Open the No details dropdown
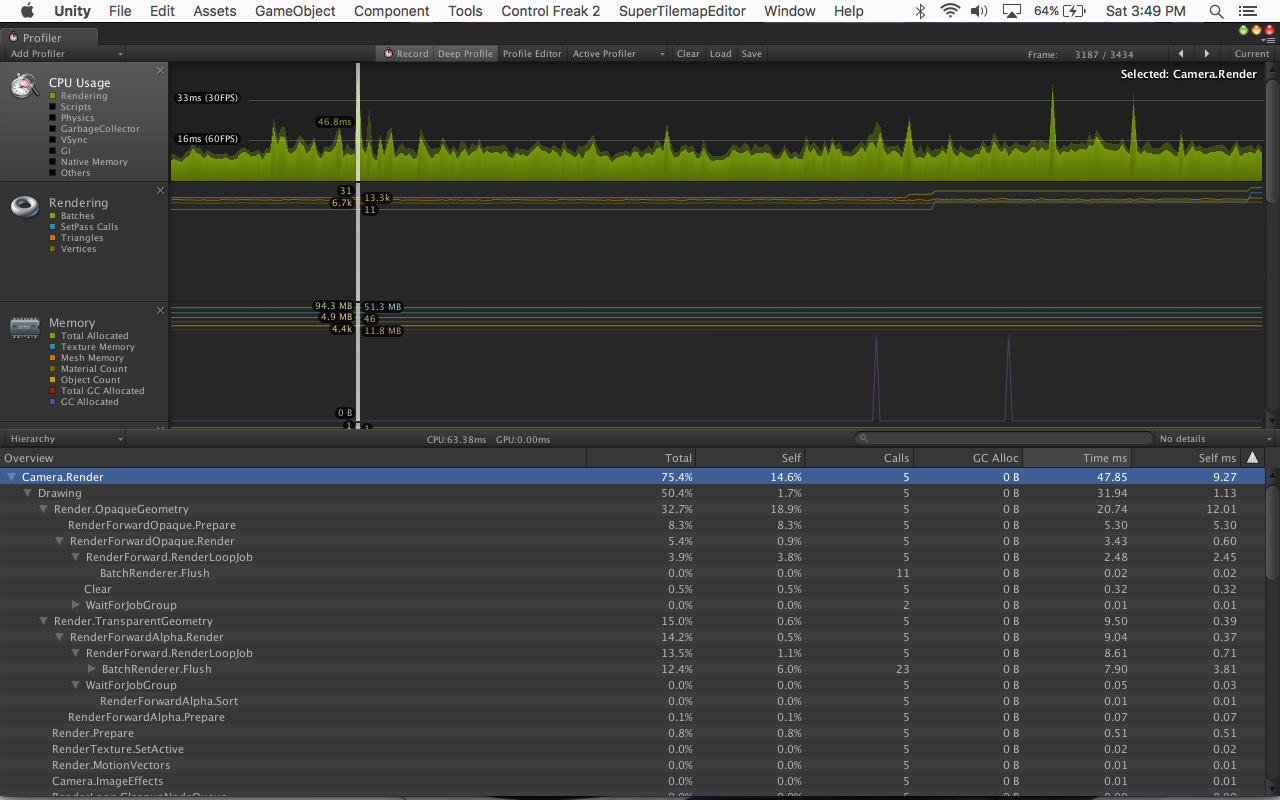Viewport: 1280px width, 800px height. [x=1215, y=439]
